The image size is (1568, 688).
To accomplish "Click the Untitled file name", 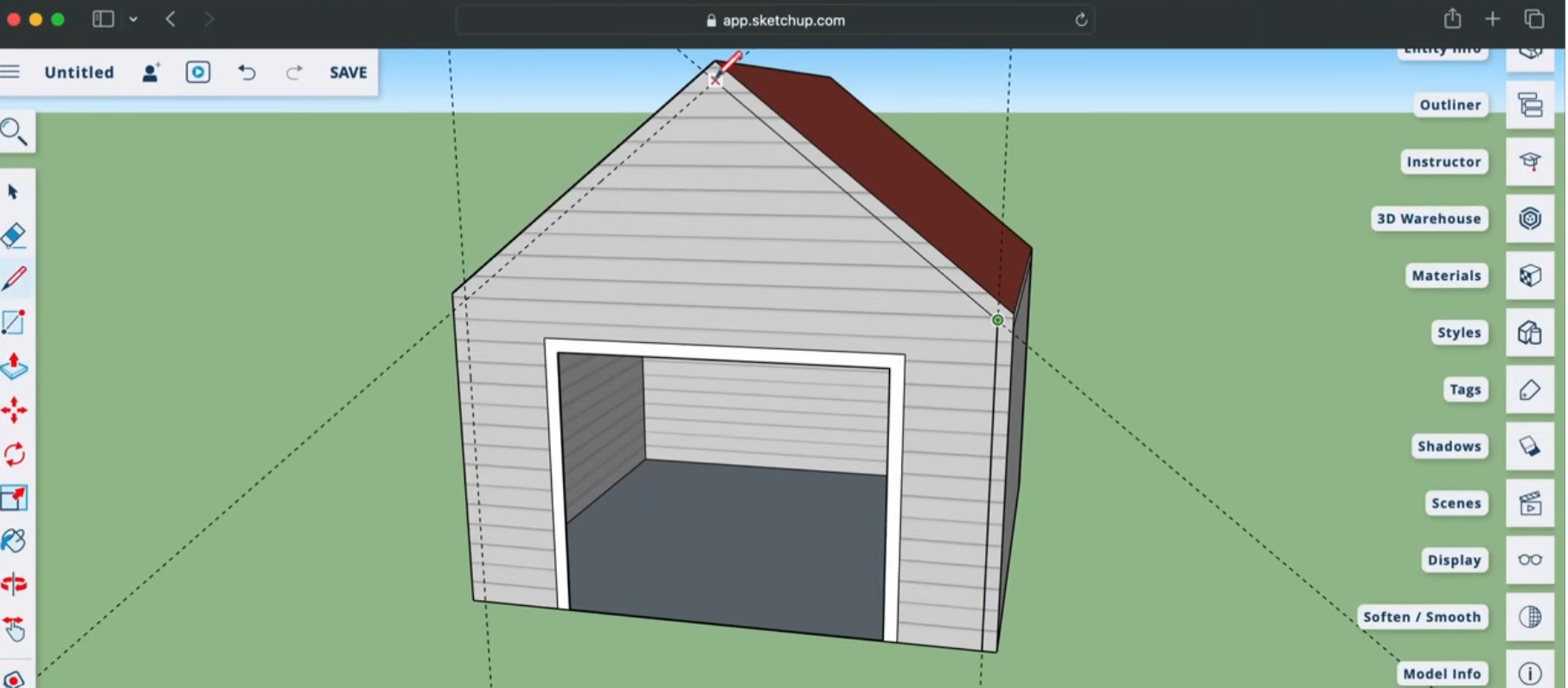I will click(79, 73).
